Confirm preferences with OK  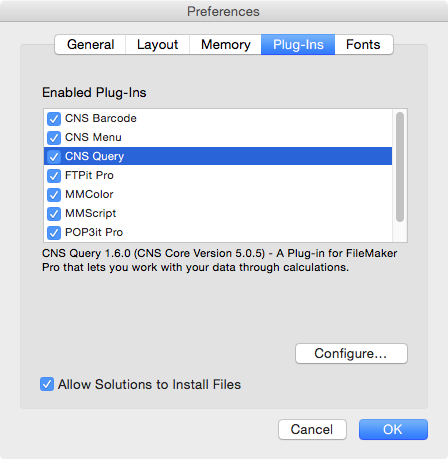click(393, 429)
